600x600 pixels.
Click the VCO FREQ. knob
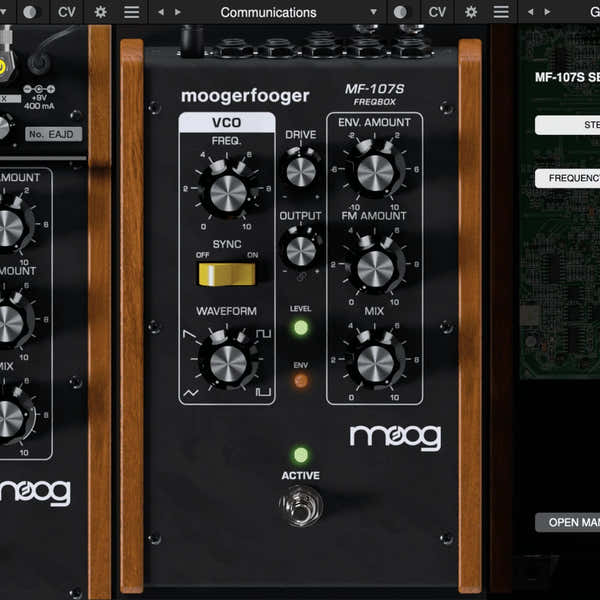coord(228,193)
